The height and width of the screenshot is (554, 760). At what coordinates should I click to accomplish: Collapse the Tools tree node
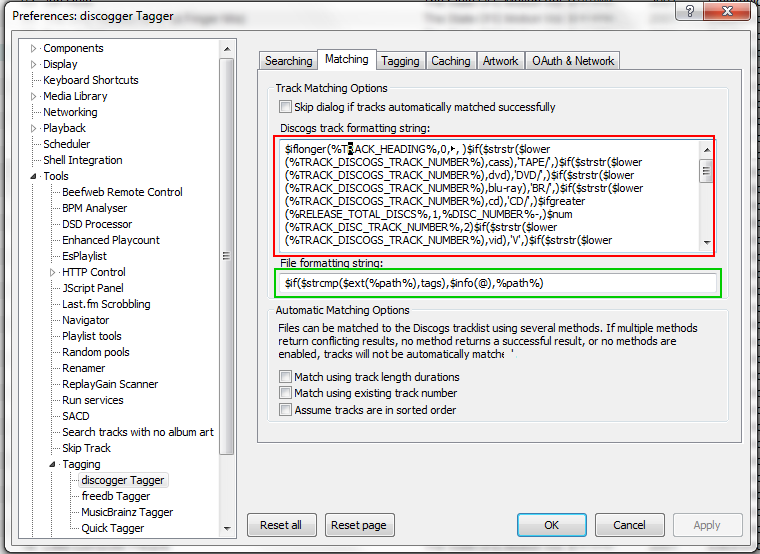point(33,176)
